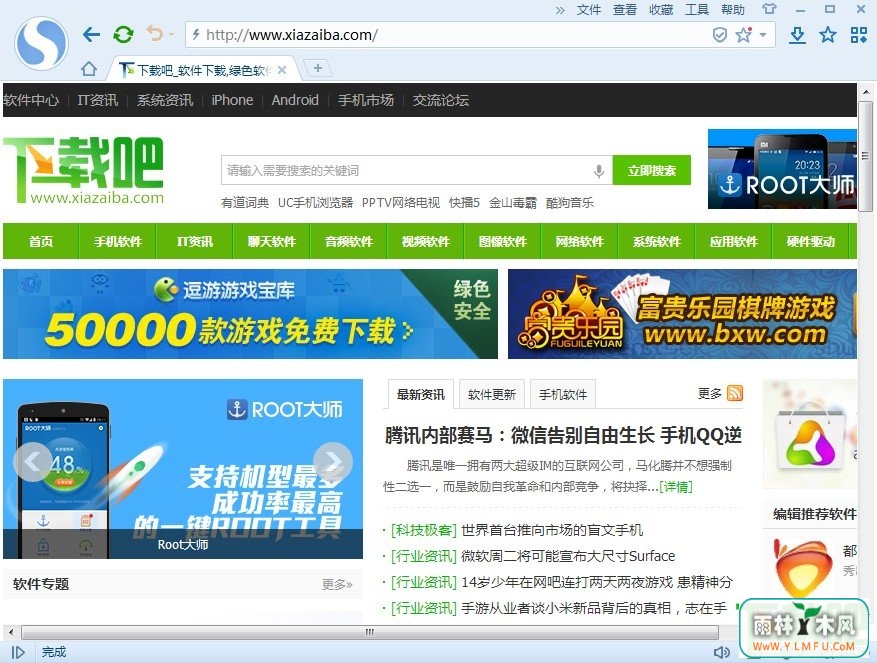Open the 腾讯内部赛马 headline article

tap(563, 435)
